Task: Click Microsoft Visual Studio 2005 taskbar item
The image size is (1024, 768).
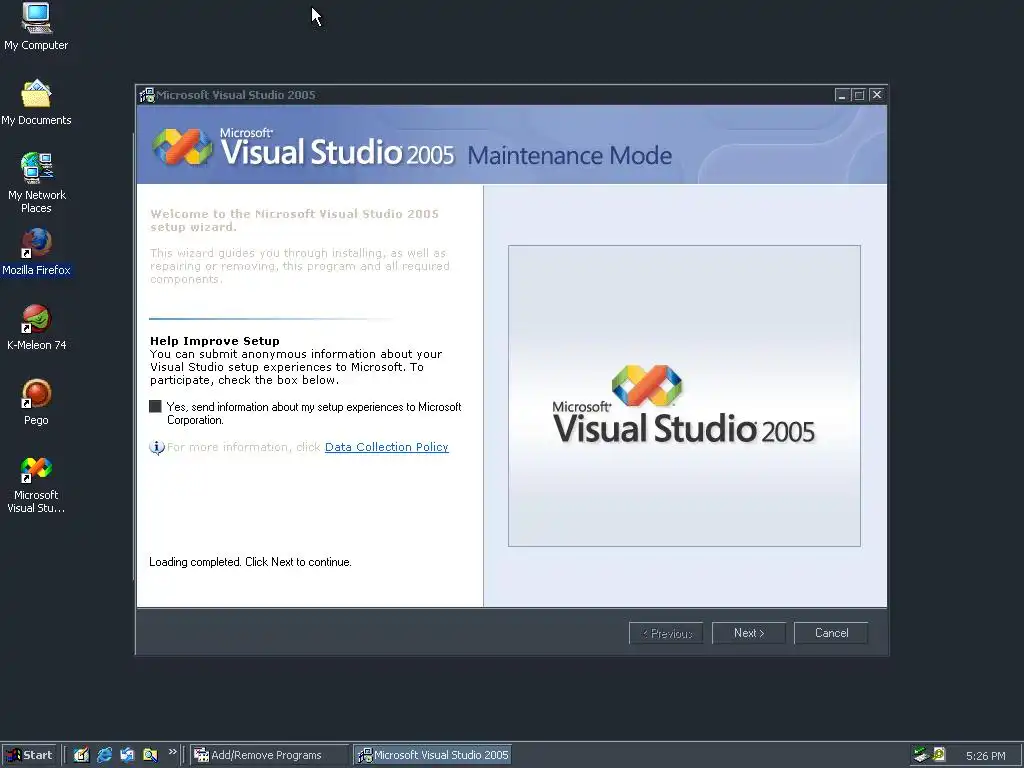Action: coord(432,755)
